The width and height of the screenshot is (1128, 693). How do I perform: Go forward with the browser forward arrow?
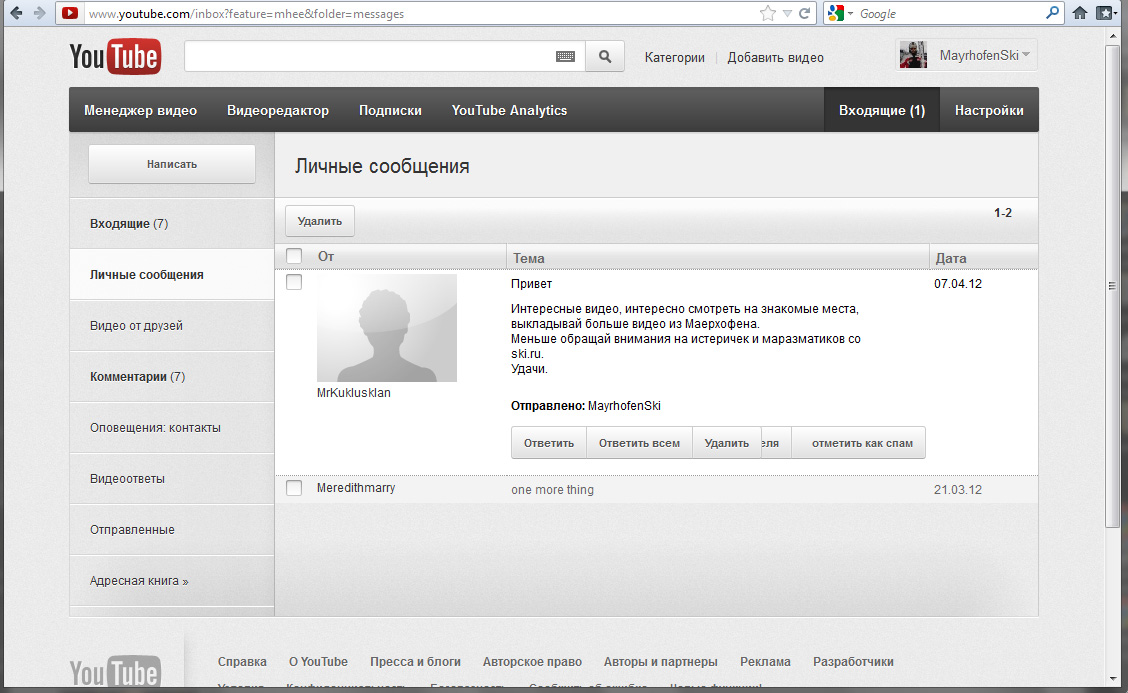[40, 13]
